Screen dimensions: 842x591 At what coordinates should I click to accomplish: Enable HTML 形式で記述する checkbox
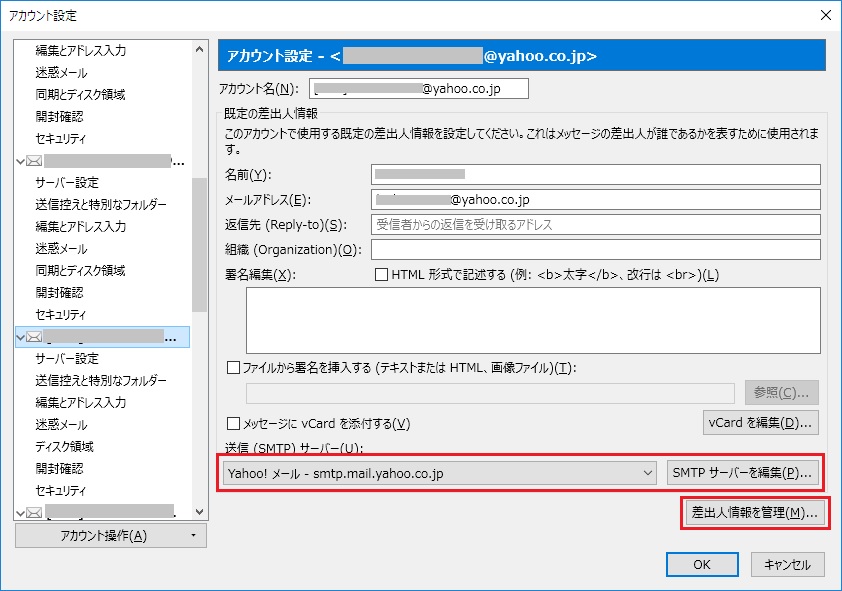pos(381,275)
